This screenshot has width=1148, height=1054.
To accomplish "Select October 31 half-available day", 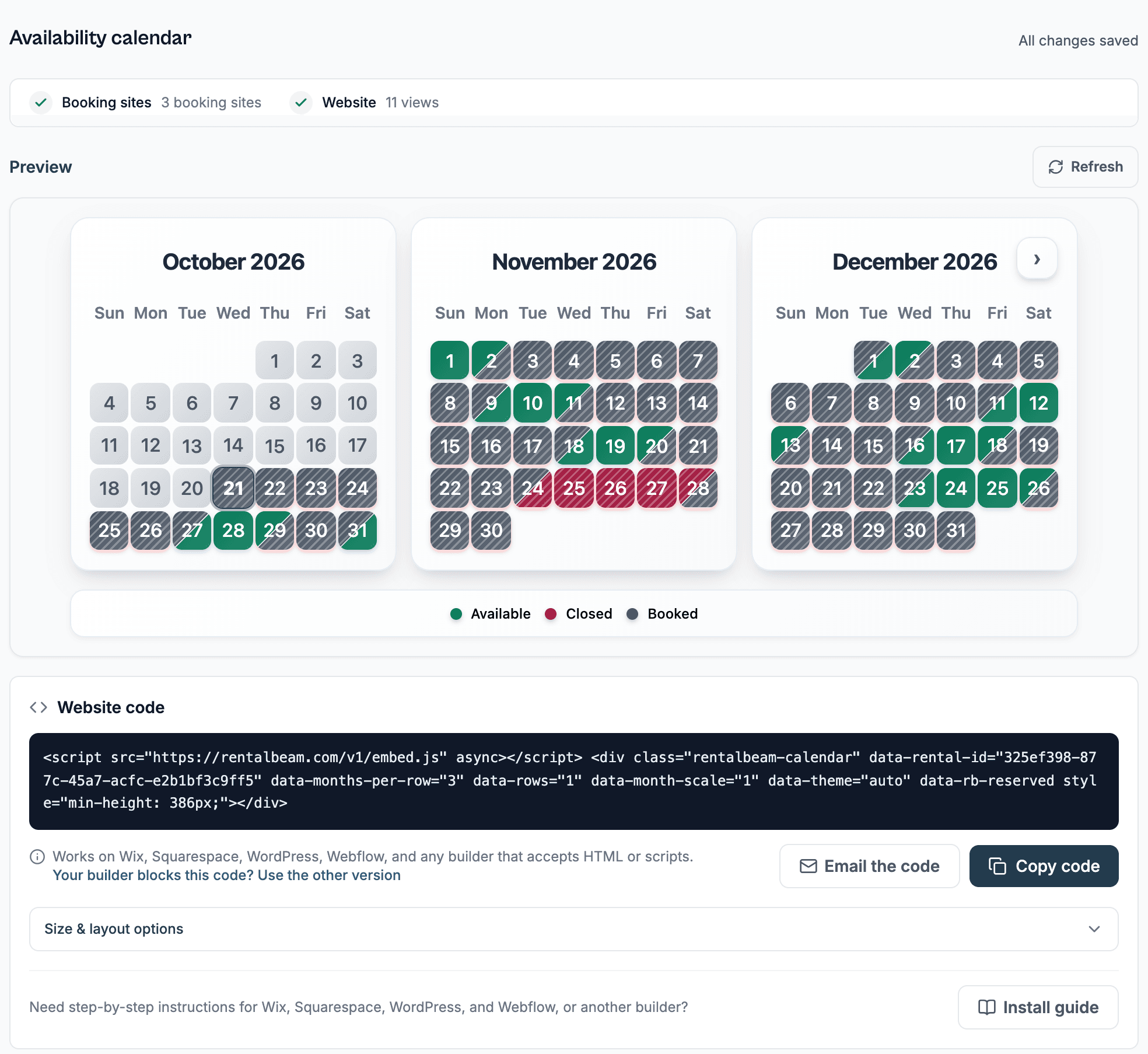I will [358, 531].
